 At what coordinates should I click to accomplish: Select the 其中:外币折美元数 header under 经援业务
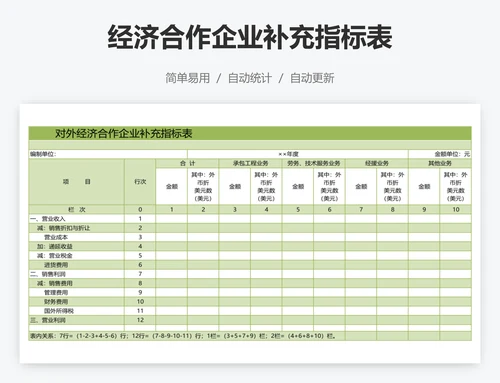[x=392, y=186]
